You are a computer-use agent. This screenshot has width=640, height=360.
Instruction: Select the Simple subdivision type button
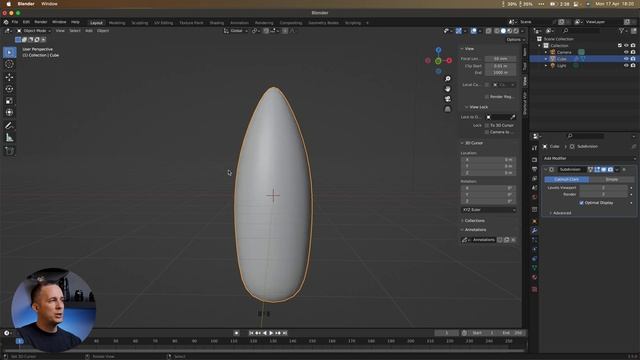[612, 180]
